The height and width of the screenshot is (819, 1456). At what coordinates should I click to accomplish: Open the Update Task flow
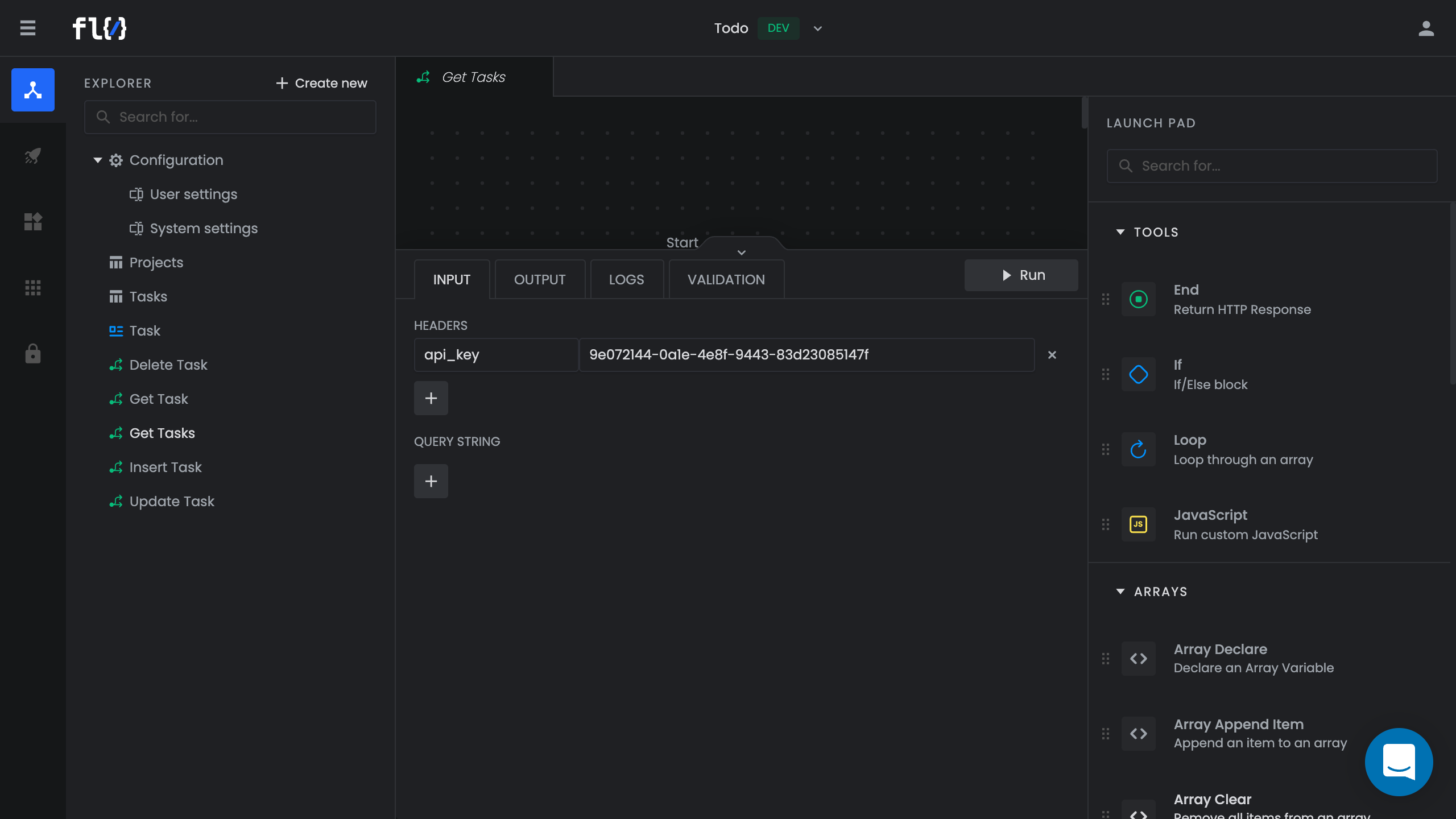162,502
